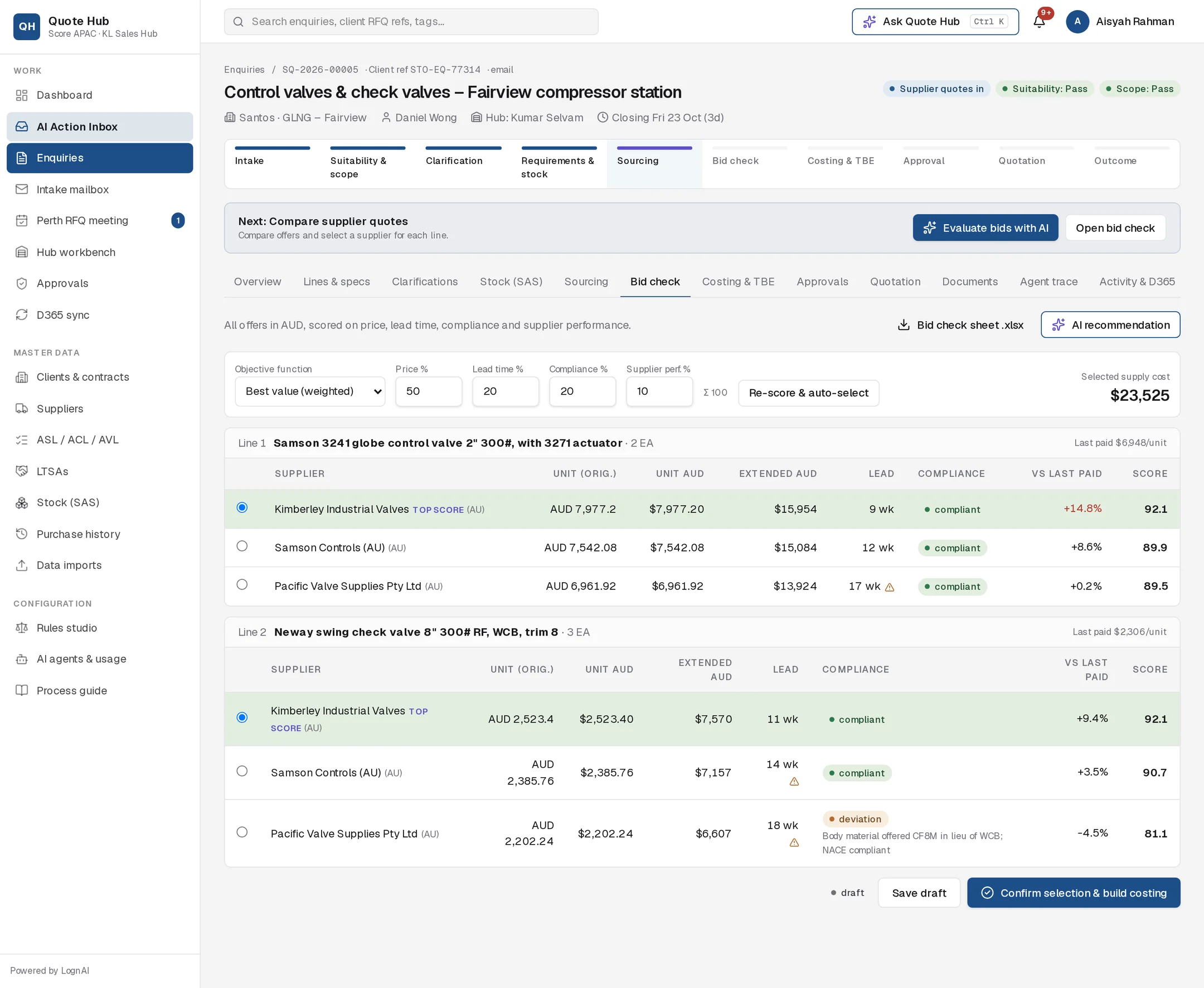The width and height of the screenshot is (1204, 988).
Task: Click Evaluate bids with AI button
Action: point(985,227)
